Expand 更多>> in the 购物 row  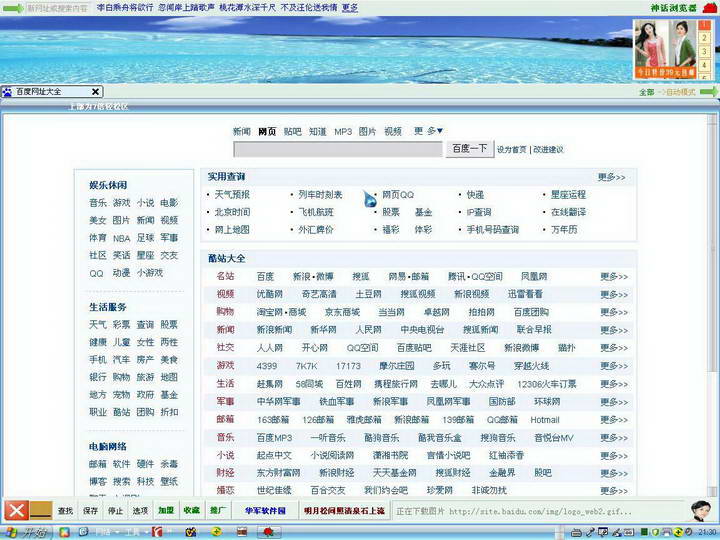coord(614,312)
